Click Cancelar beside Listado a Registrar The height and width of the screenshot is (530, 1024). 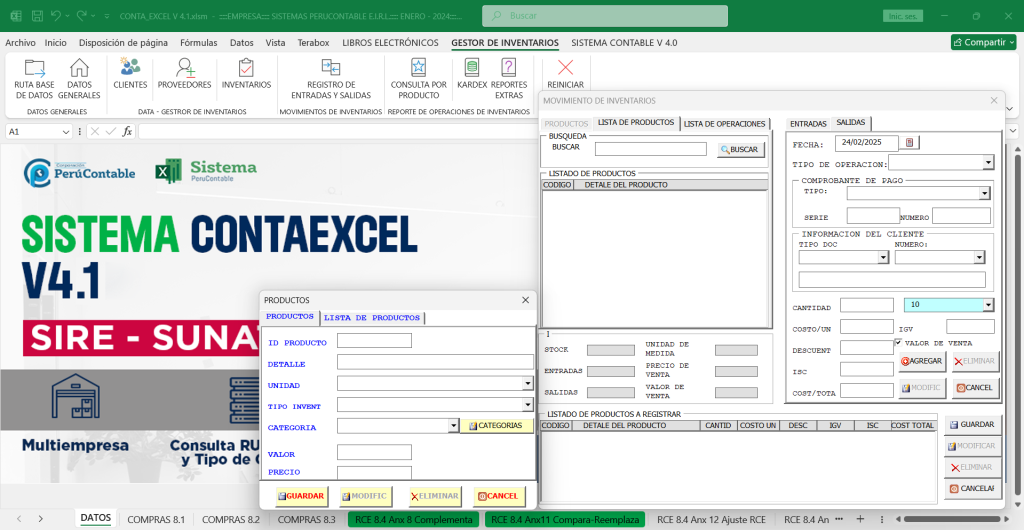972,488
